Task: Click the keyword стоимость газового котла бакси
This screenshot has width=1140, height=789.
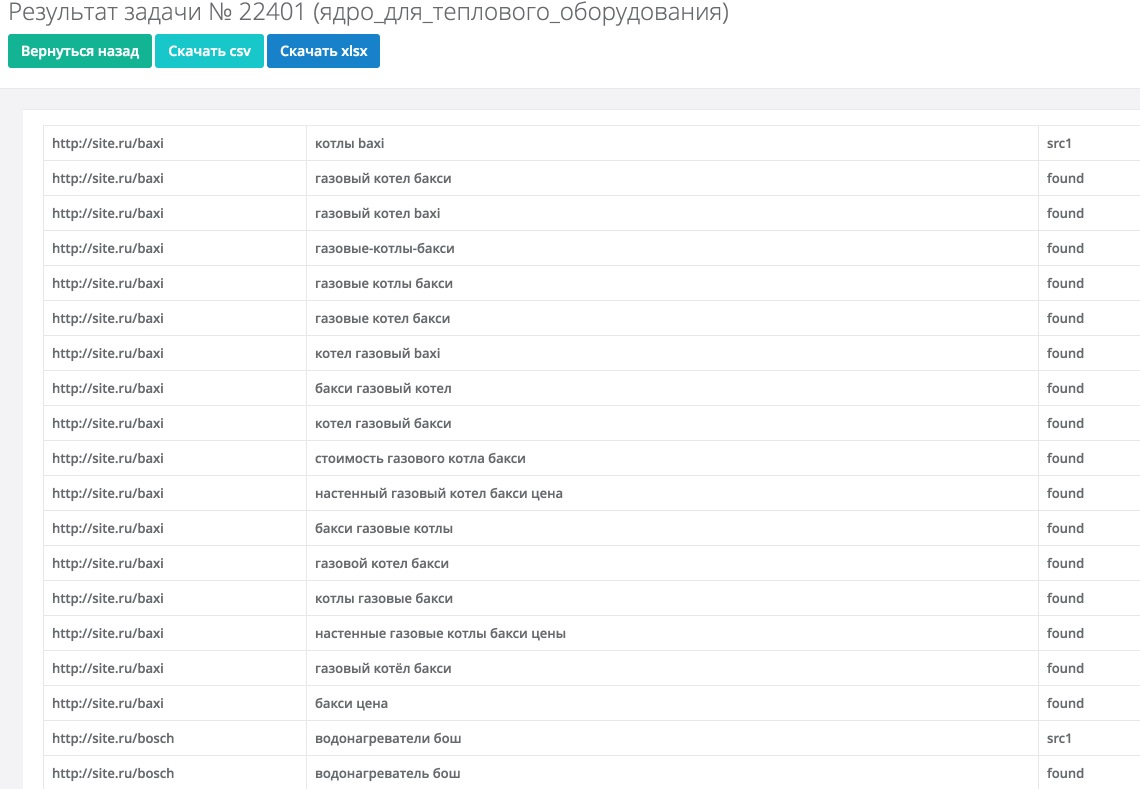Action: click(x=420, y=458)
